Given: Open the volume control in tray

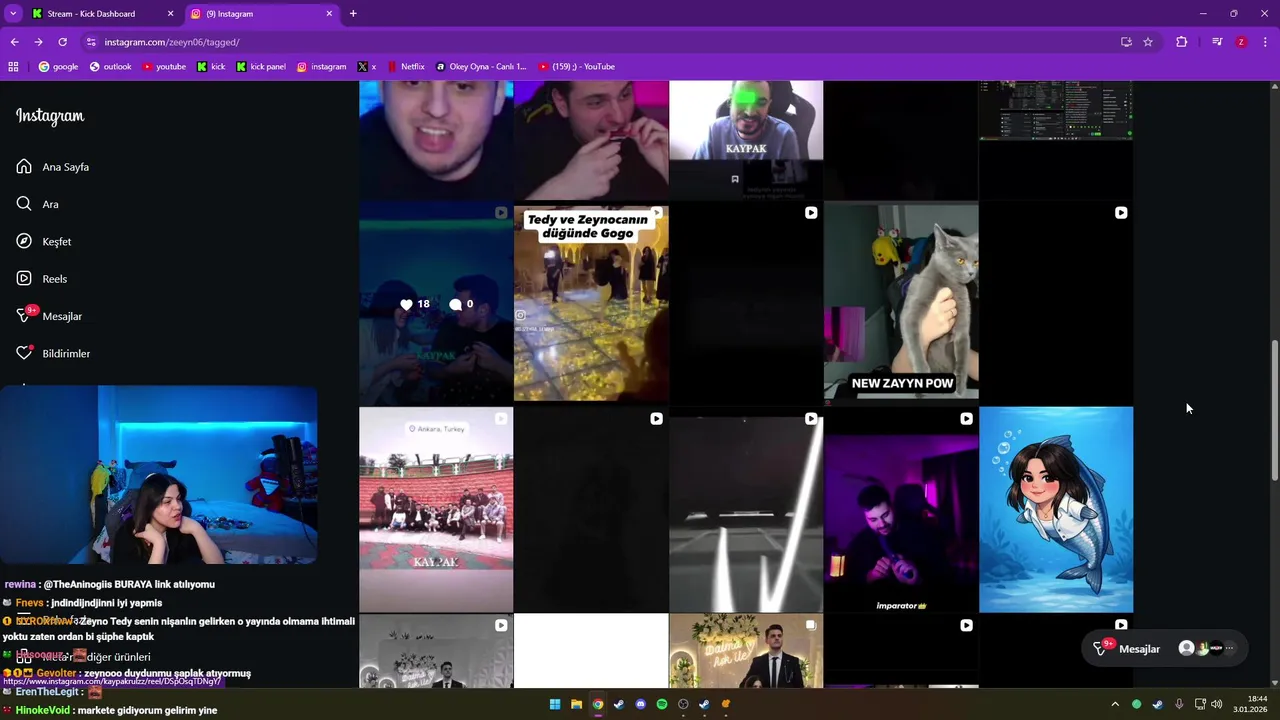Looking at the screenshot, I should tap(1217, 704).
